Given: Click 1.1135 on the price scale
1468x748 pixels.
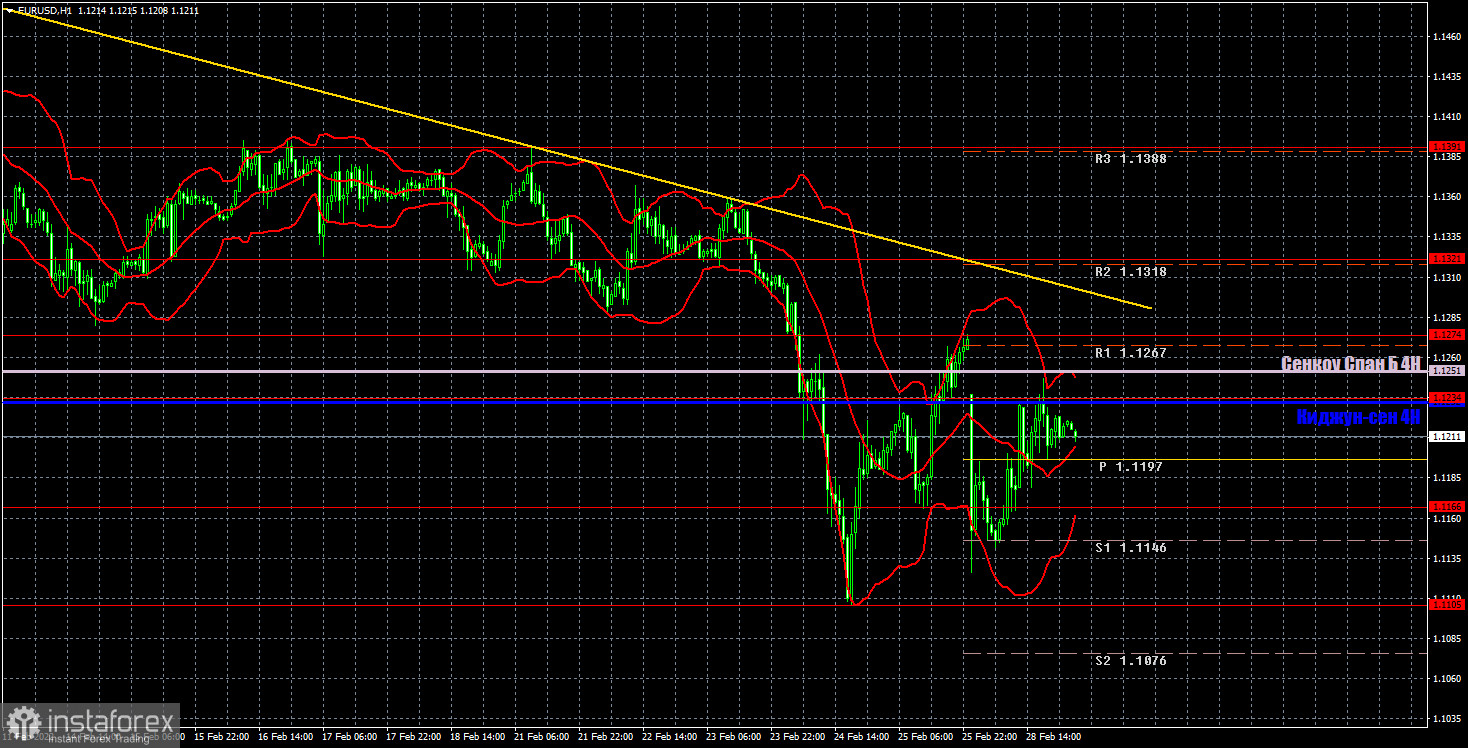Looking at the screenshot, I should point(1448,559).
